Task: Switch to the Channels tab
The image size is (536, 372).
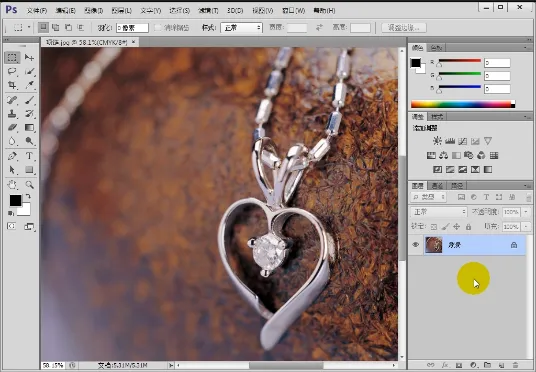Action: coord(438,186)
